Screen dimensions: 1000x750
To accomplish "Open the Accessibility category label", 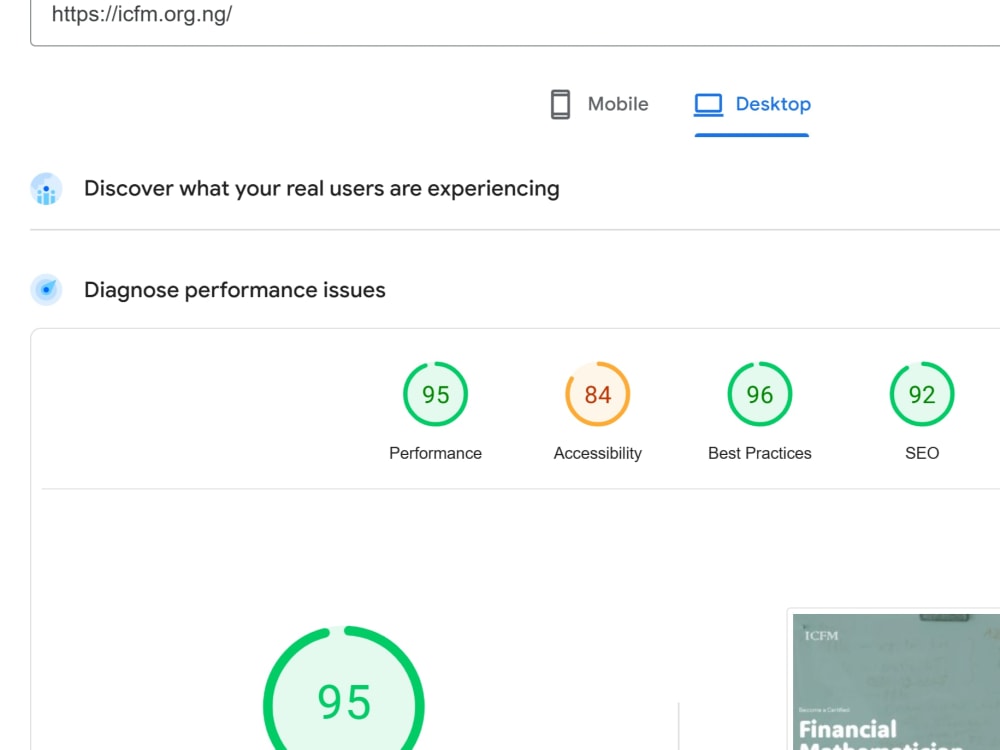I will [x=598, y=453].
